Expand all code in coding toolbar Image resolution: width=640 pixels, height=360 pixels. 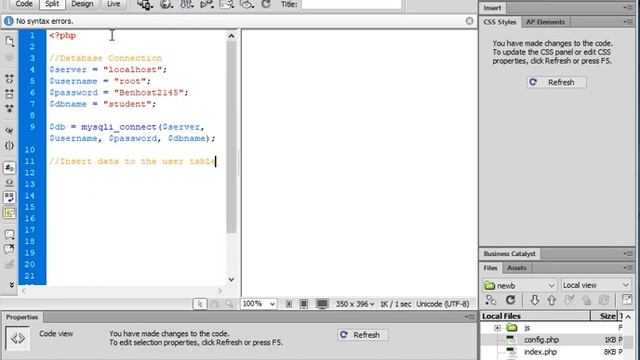9,109
